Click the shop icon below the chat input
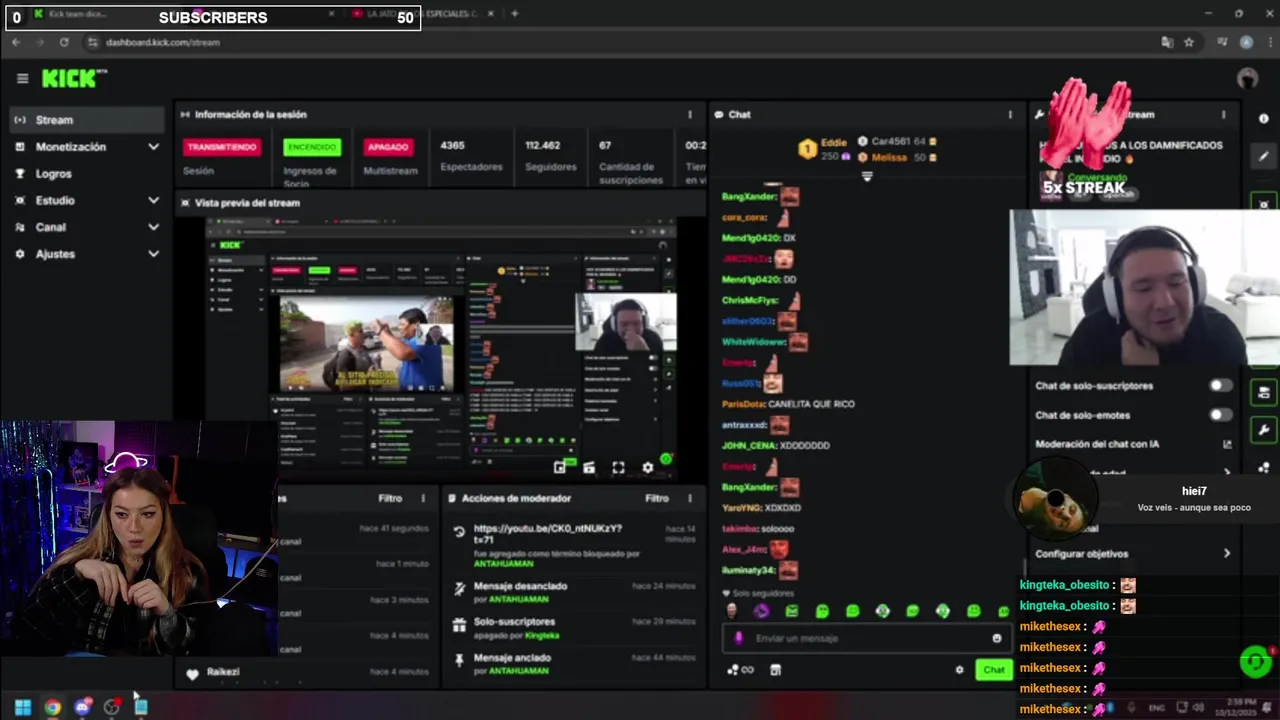1280x720 pixels. [775, 670]
